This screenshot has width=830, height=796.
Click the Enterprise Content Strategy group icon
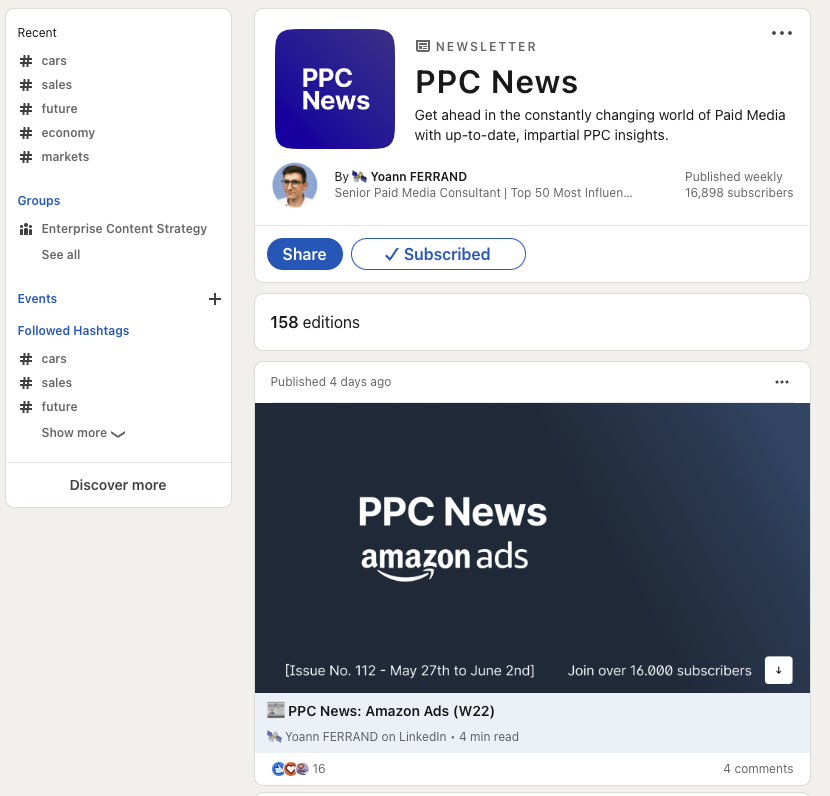pos(26,229)
